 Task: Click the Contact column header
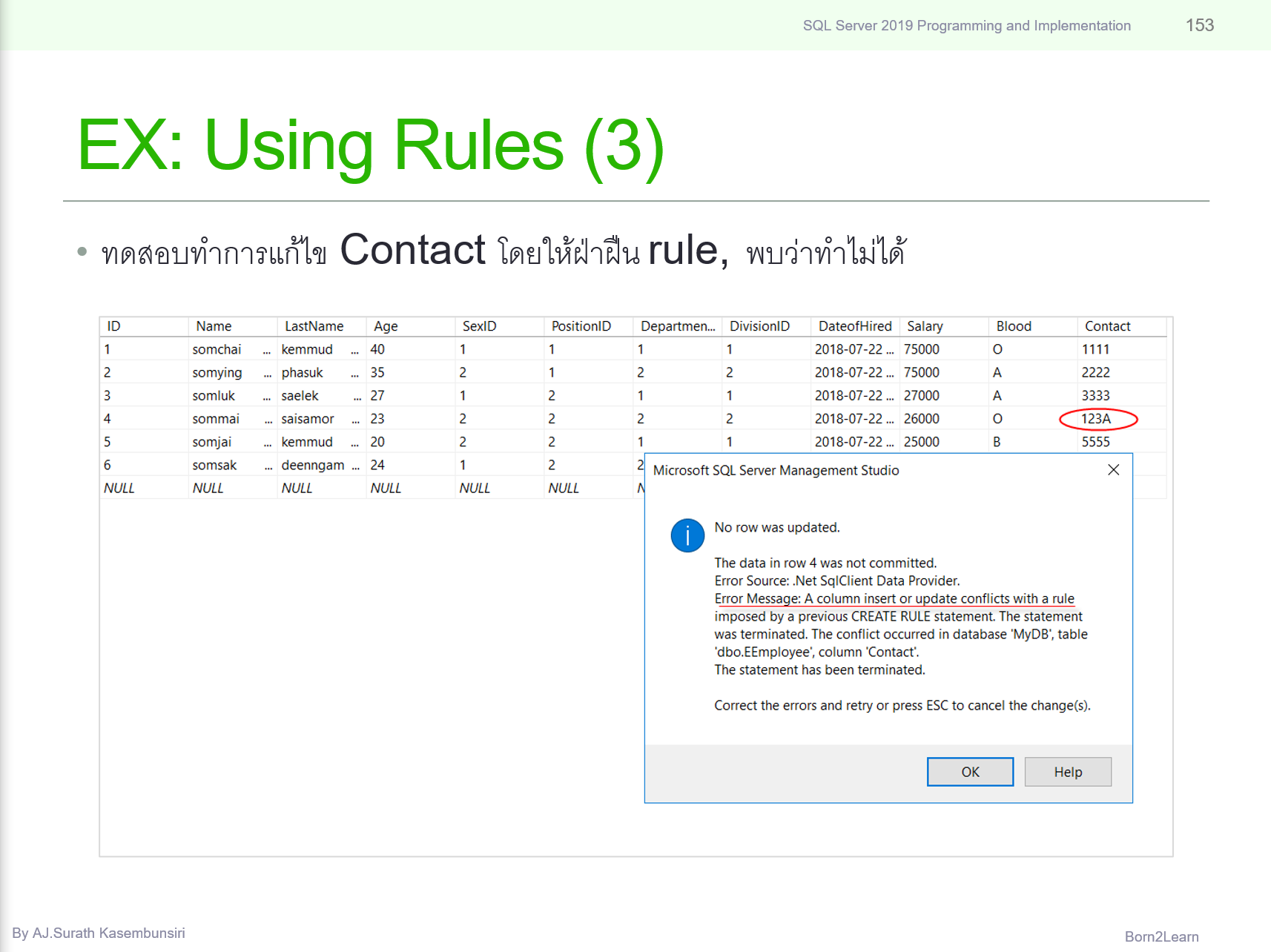tap(1108, 325)
